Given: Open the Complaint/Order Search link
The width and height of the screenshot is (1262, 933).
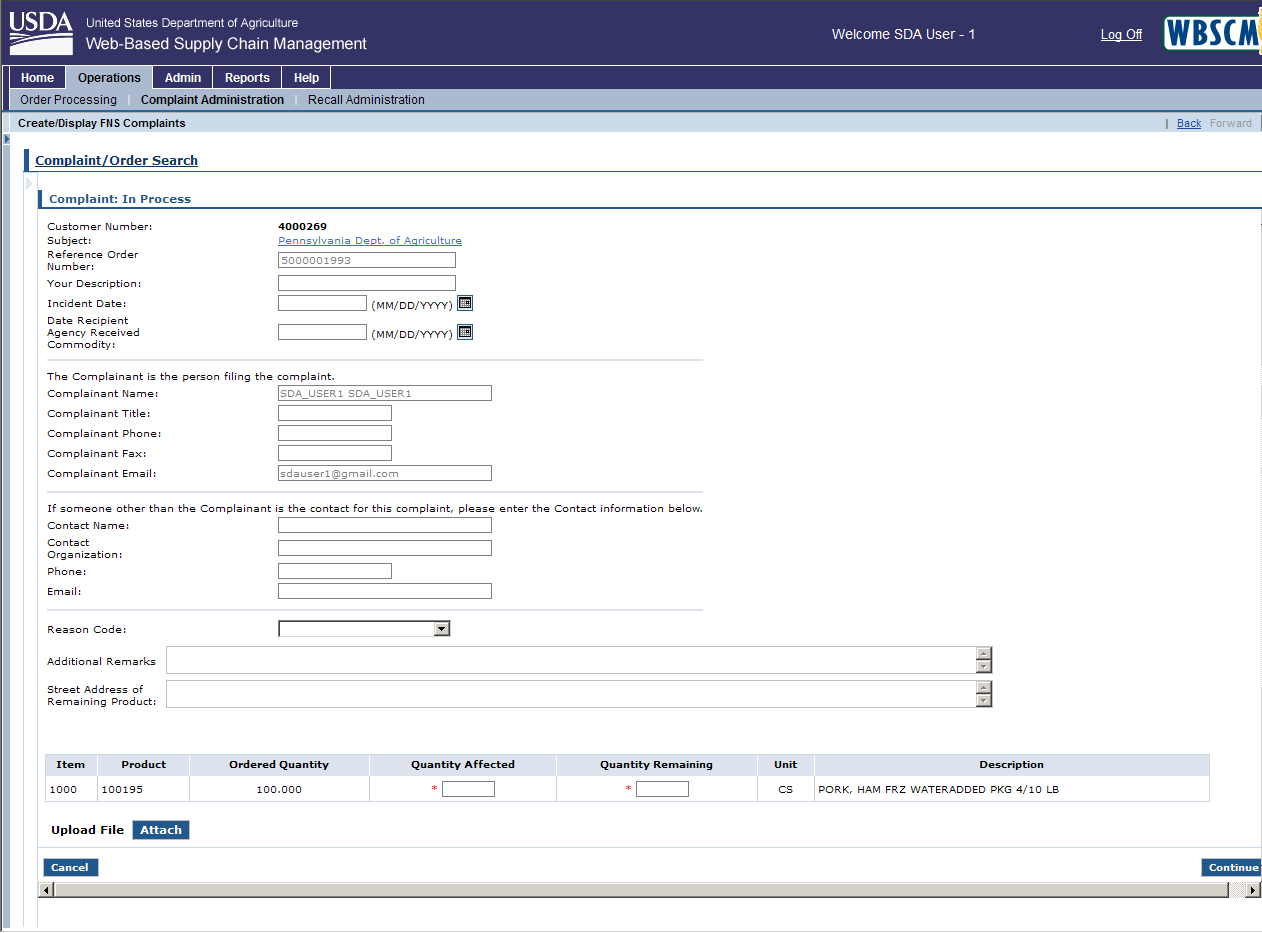Looking at the screenshot, I should [x=116, y=160].
